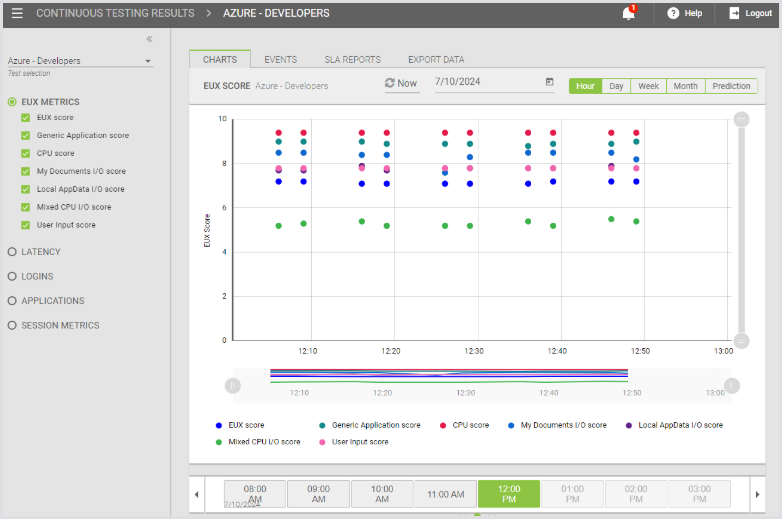Viewport: 782px width, 519px height.
Task: Open the hamburger navigation menu
Action: 17,14
